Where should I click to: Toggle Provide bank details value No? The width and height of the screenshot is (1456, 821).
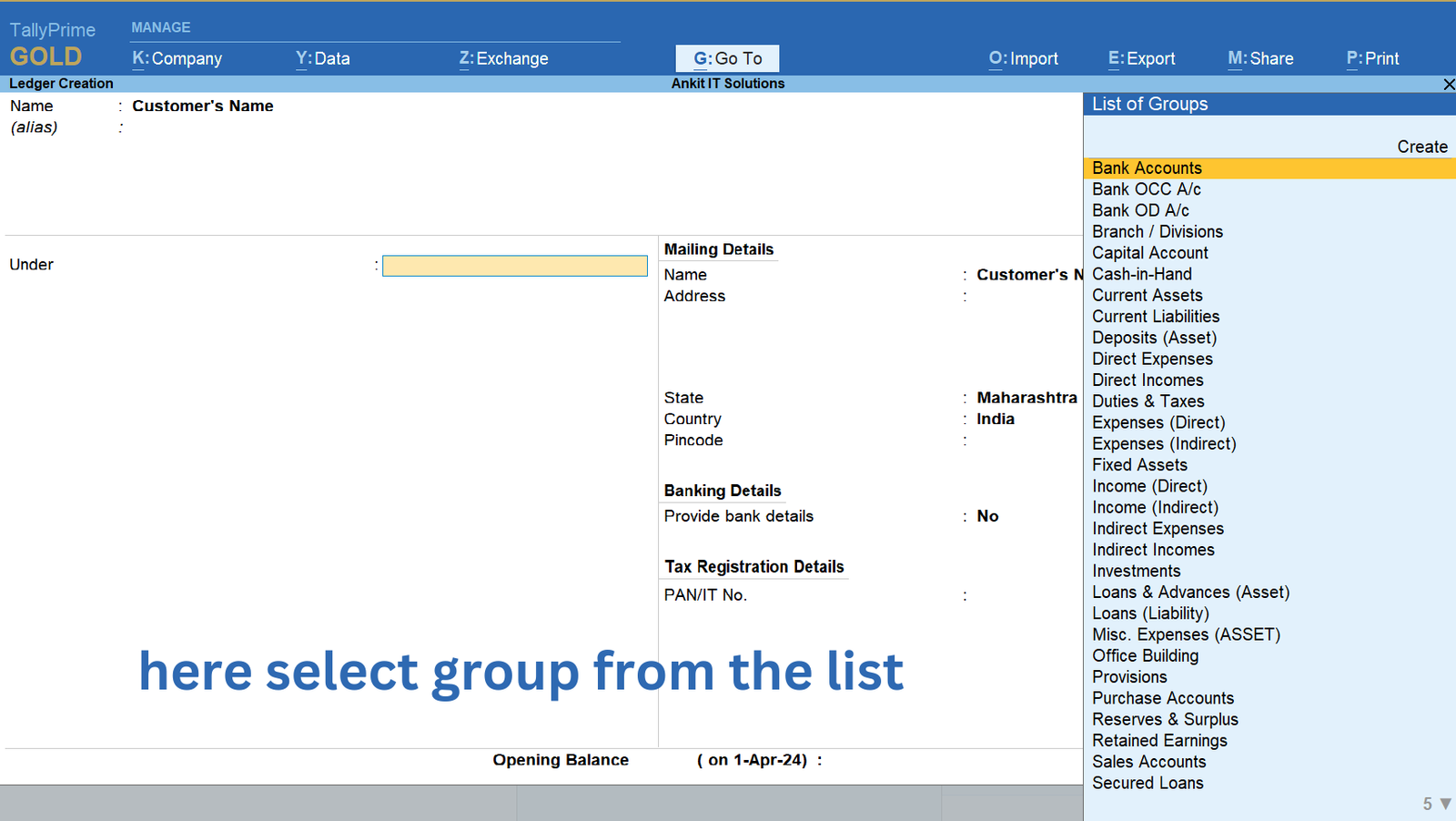tap(987, 516)
